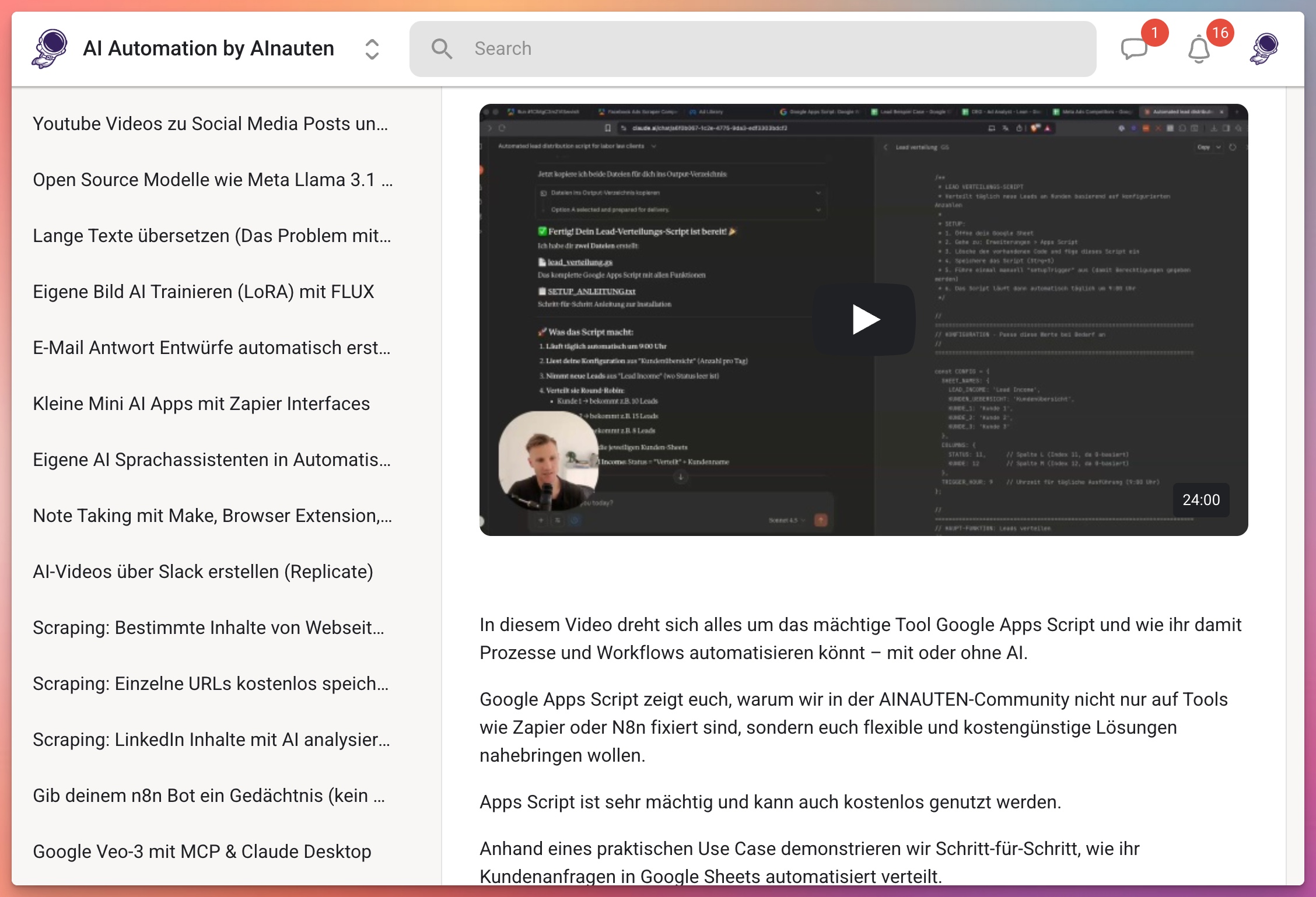Click paragraph 'Apps Script ist sehr mächtig'
Screen dimensions: 1316x897
[770, 802]
